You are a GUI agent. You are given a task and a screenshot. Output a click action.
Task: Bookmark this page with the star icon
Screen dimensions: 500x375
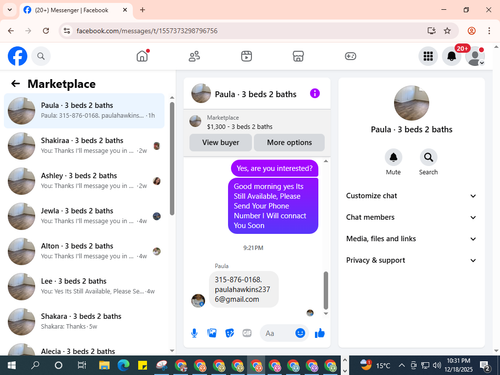tap(447, 31)
